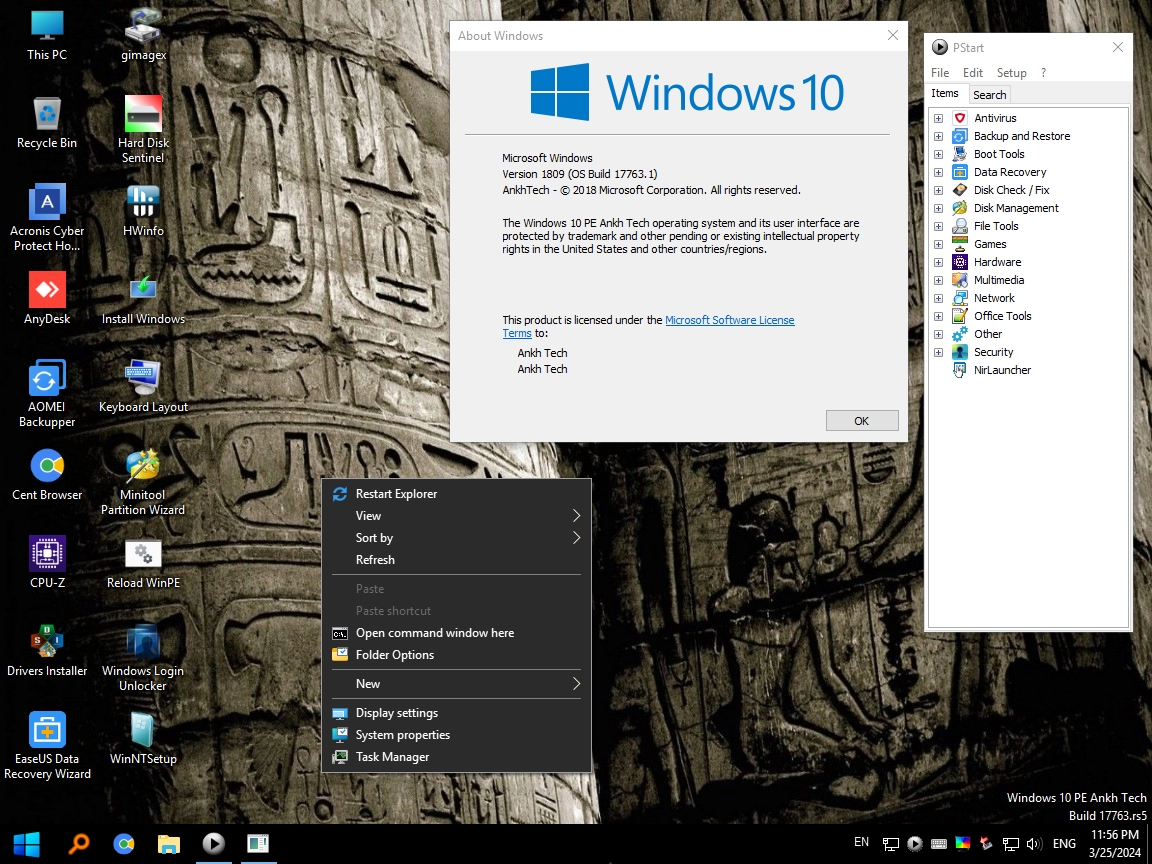
Task: Select the Windows Login Unlocker icon
Action: pos(143,658)
